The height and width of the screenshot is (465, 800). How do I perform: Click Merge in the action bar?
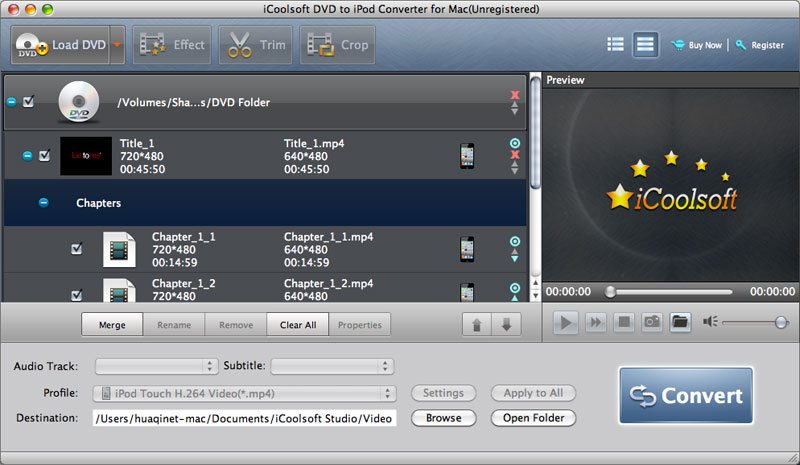[112, 325]
